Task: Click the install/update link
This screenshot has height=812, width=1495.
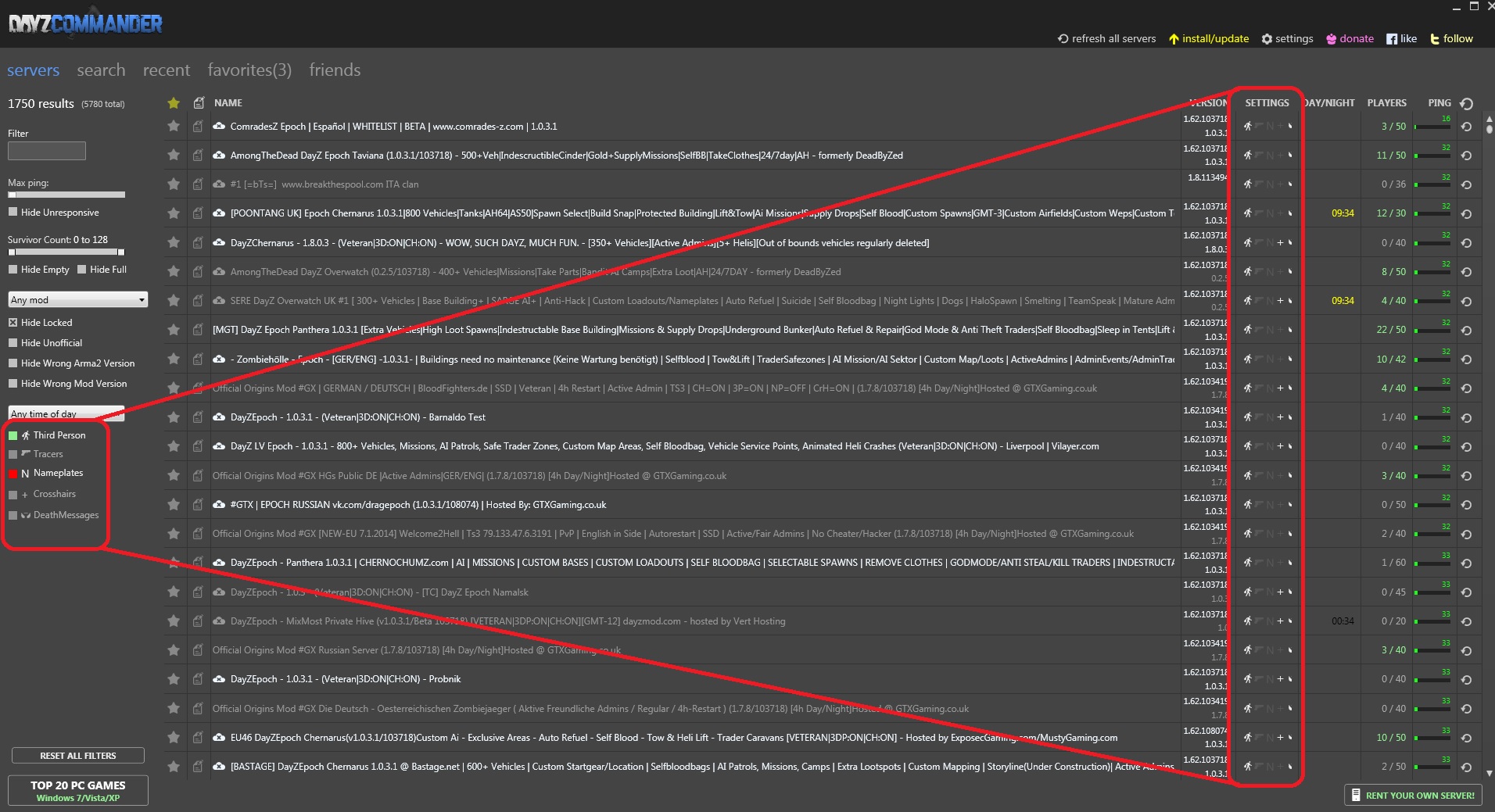Action: (x=1209, y=39)
